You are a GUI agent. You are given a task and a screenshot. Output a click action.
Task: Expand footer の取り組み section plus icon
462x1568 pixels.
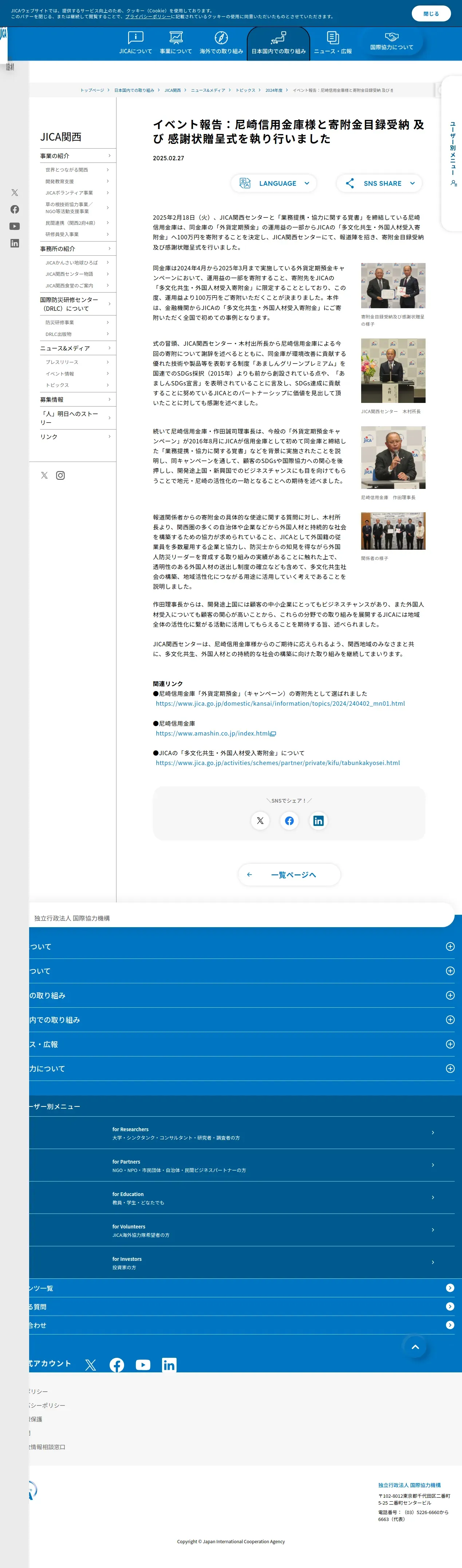click(x=450, y=995)
